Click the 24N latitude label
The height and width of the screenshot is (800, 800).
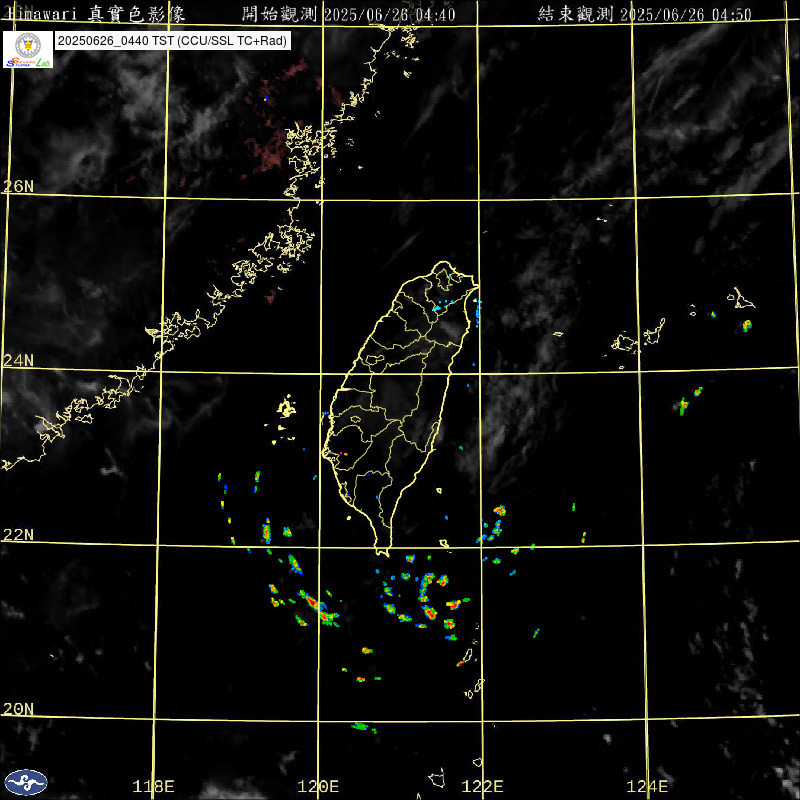click(18, 361)
